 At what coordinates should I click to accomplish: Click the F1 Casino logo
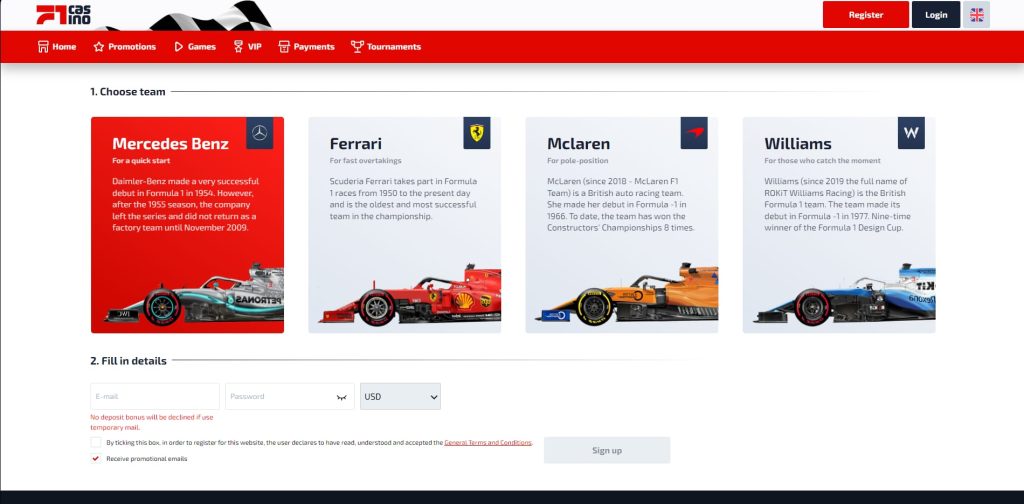pos(63,14)
